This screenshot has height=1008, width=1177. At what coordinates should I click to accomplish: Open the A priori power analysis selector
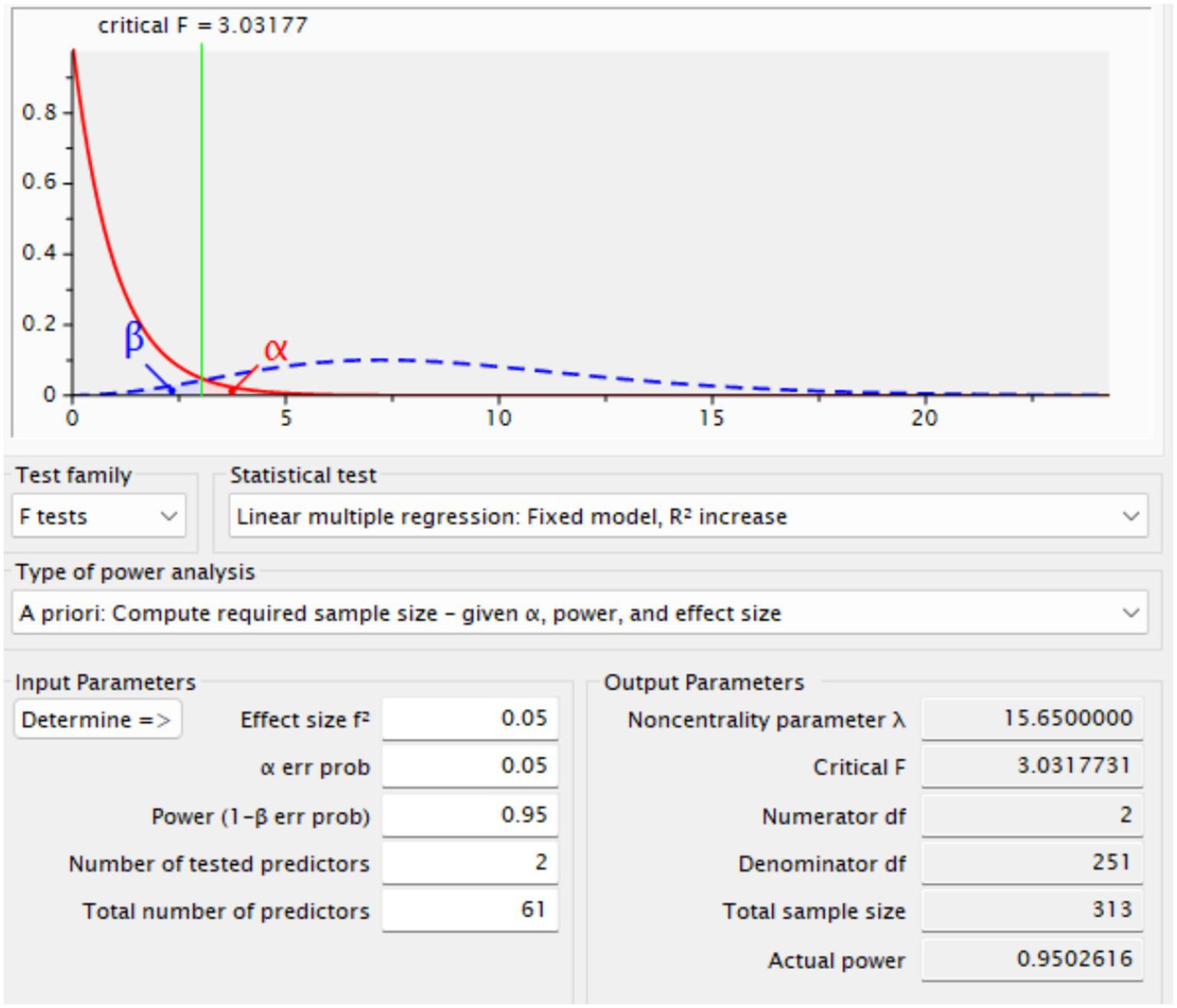point(583,613)
